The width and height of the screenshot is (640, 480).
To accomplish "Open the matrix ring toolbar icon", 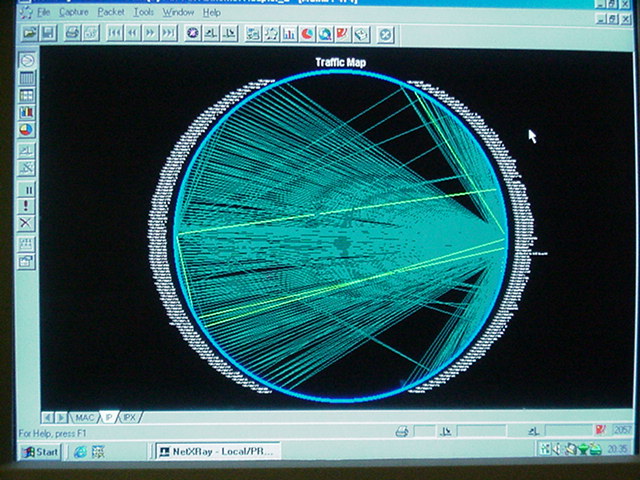I will tap(271, 34).
